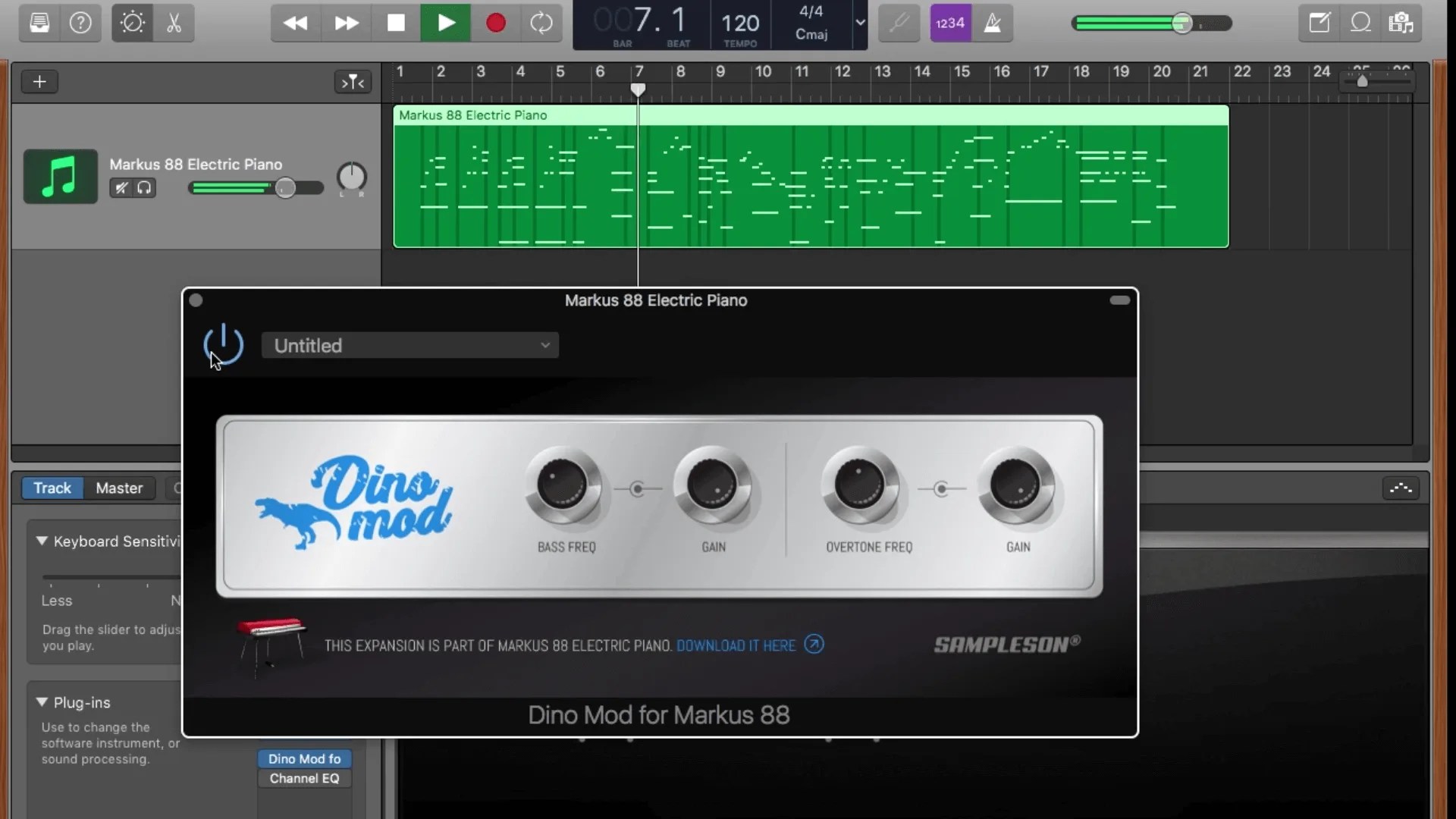Open Quick Help with the question mark icon
The height and width of the screenshot is (819, 1456).
[x=80, y=23]
